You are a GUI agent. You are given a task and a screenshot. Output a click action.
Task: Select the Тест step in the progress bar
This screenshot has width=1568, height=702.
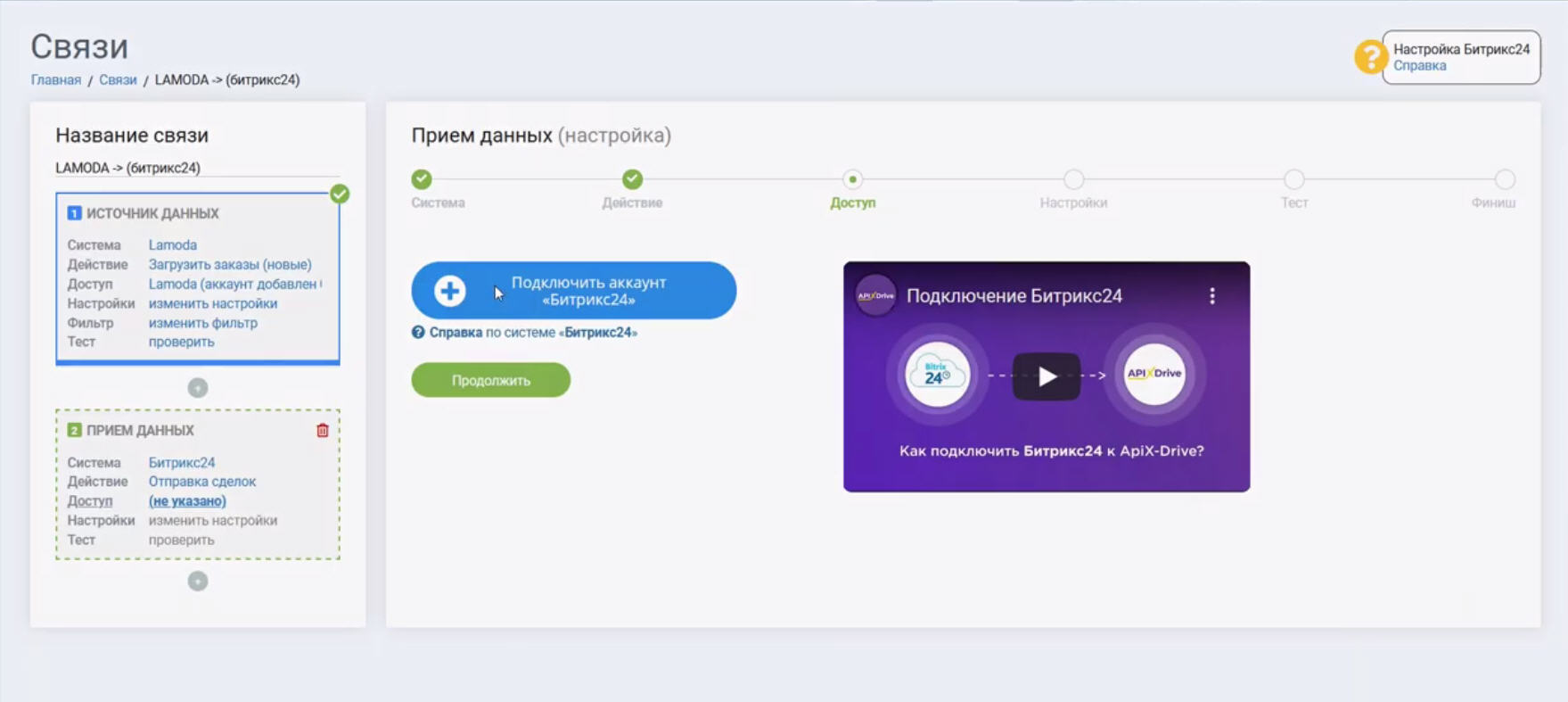pyautogui.click(x=1294, y=179)
